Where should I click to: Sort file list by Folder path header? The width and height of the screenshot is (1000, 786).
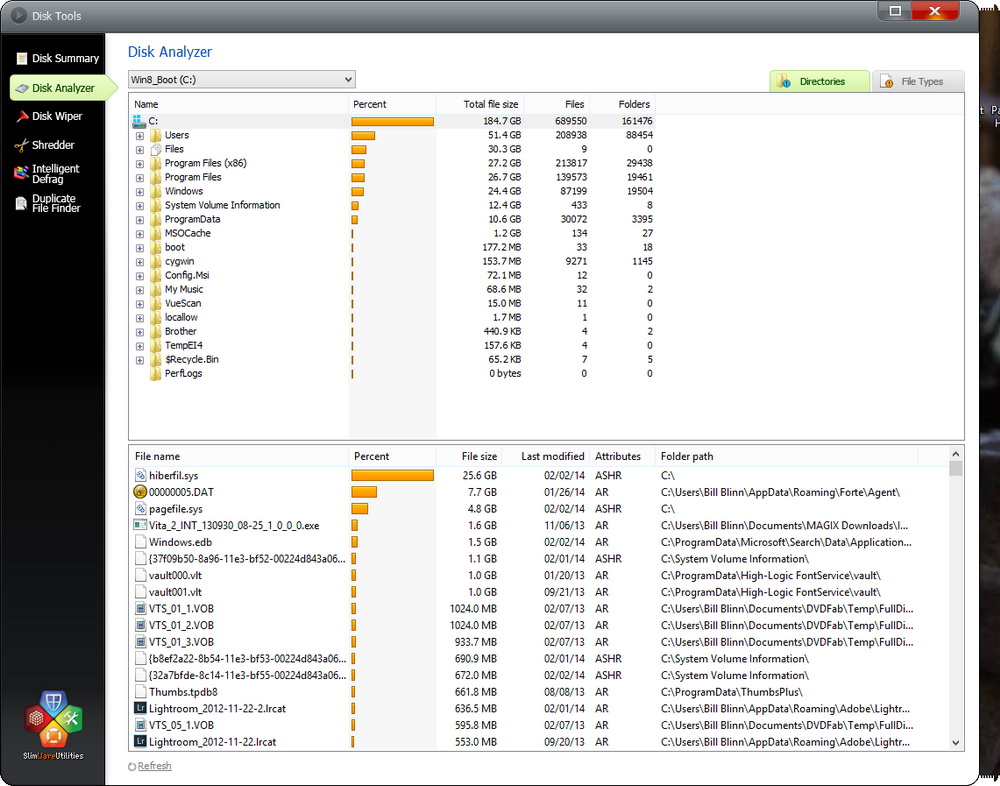(x=786, y=456)
